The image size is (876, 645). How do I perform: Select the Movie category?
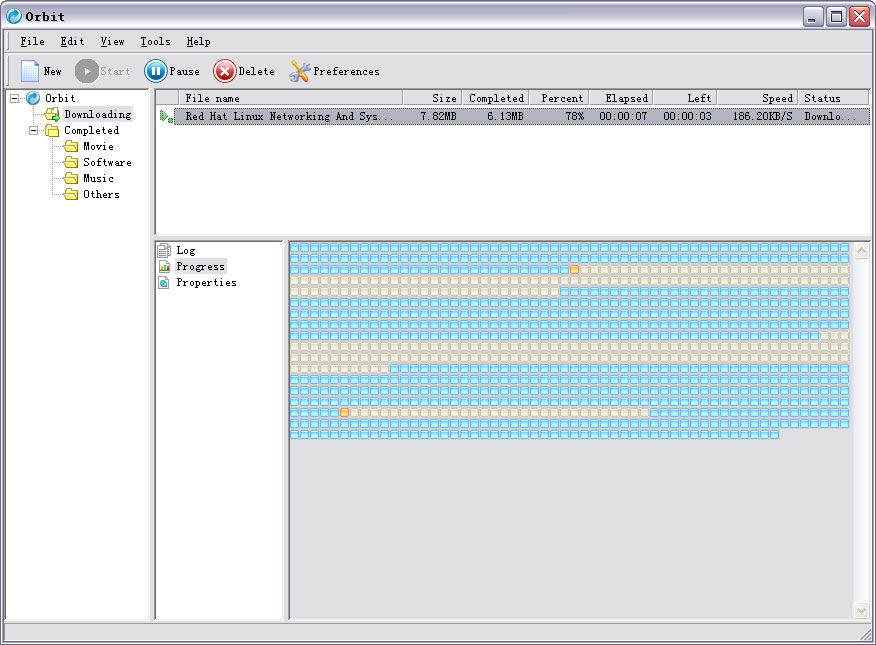(98, 146)
